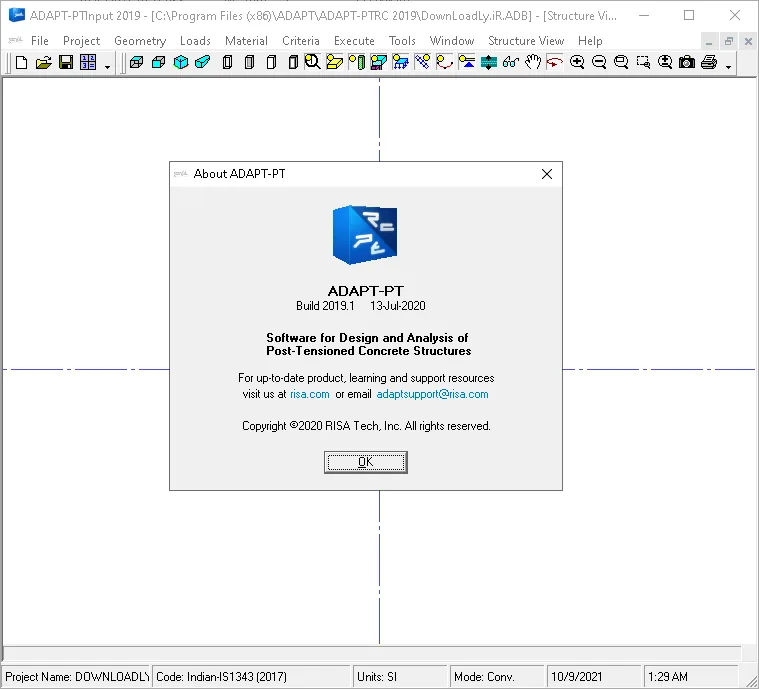Expand the first toolbar overflow arrow

point(107,67)
